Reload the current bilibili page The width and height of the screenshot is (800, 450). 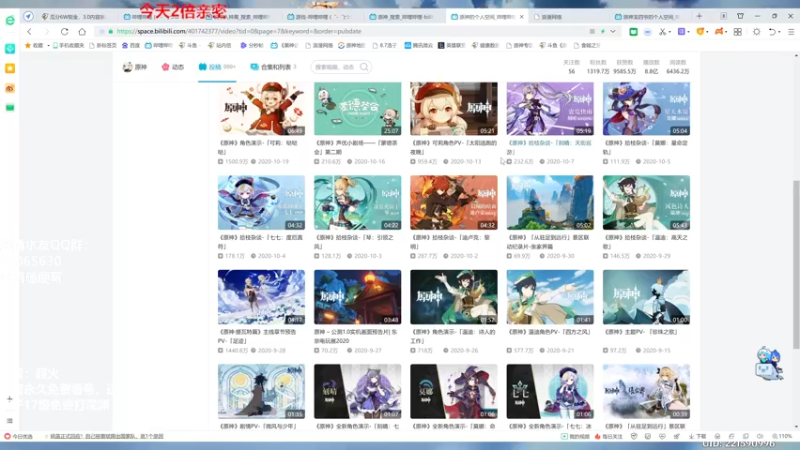pos(64,32)
